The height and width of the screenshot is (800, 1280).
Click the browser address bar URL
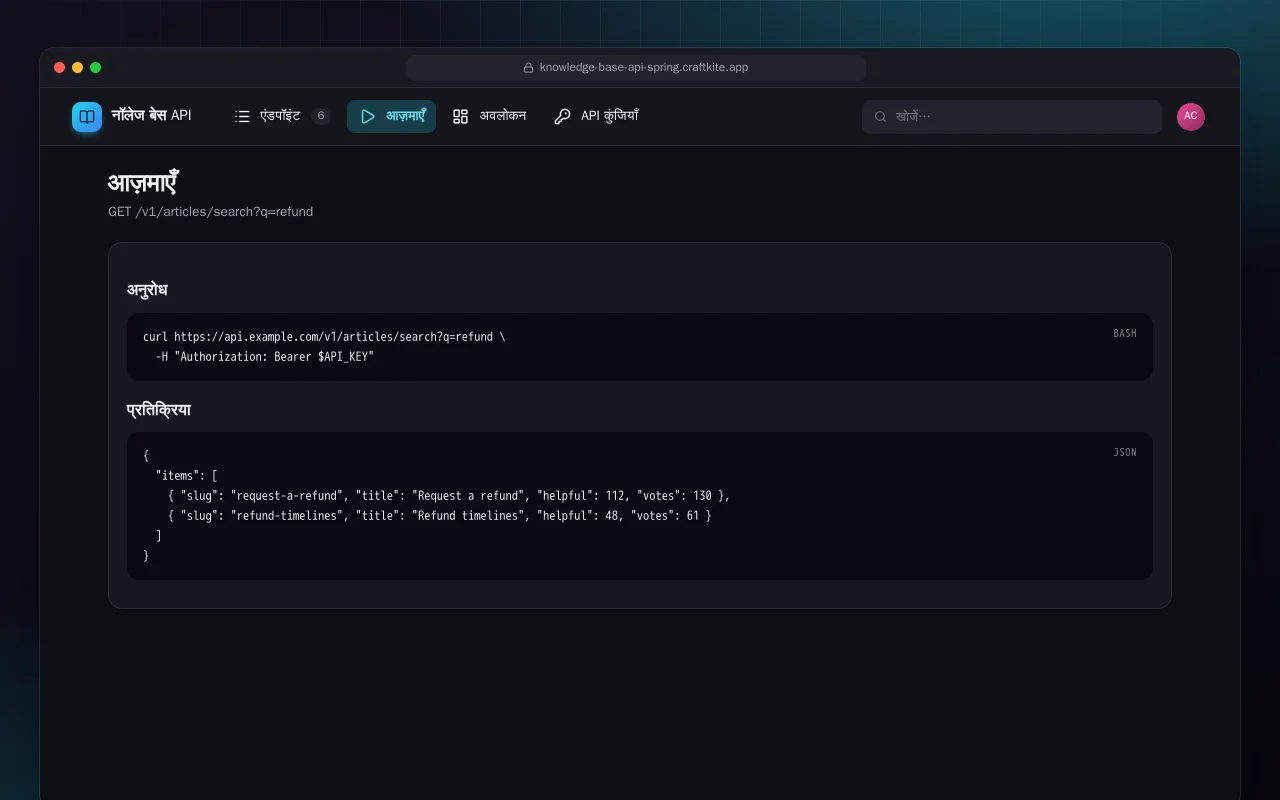[644, 68]
